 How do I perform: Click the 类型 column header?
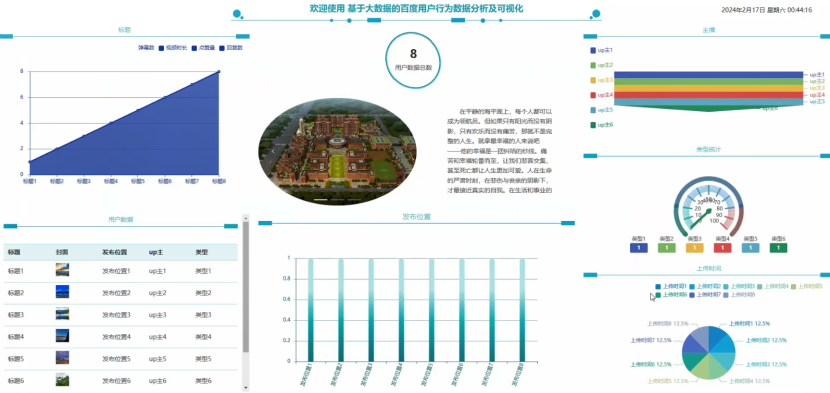tap(202, 252)
